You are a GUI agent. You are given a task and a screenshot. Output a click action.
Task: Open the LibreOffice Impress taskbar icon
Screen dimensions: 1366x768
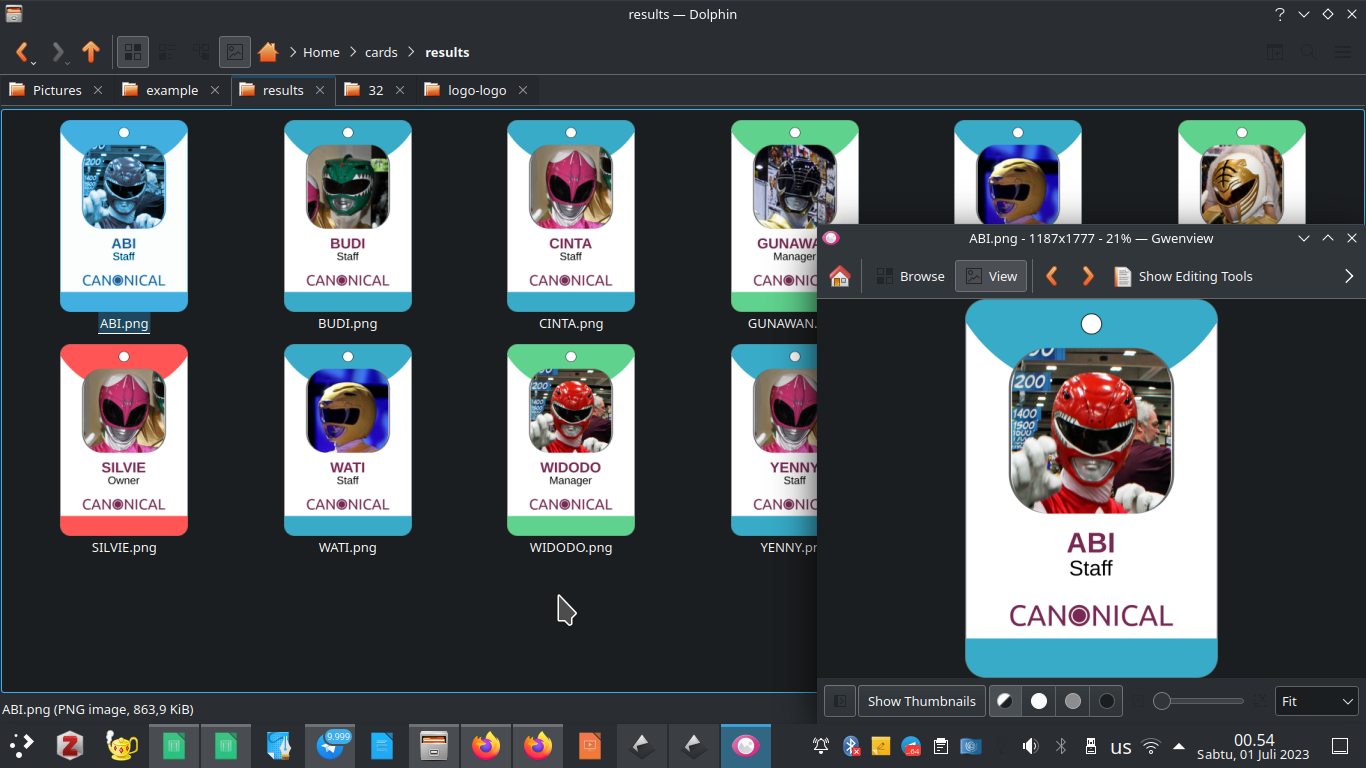[590, 746]
